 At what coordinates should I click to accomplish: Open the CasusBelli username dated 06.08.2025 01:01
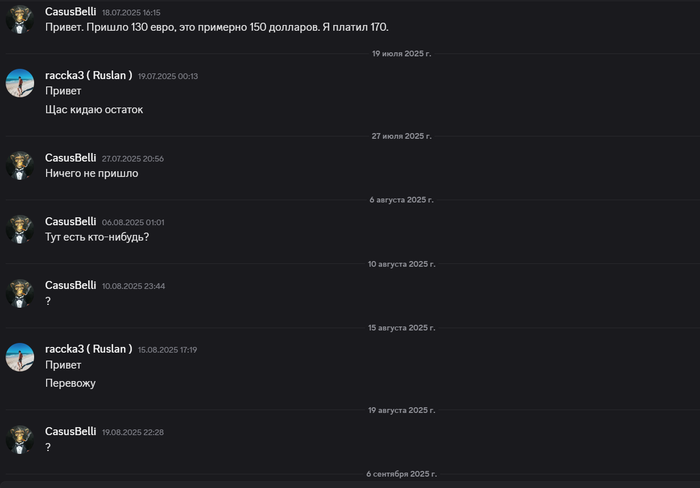click(x=71, y=221)
